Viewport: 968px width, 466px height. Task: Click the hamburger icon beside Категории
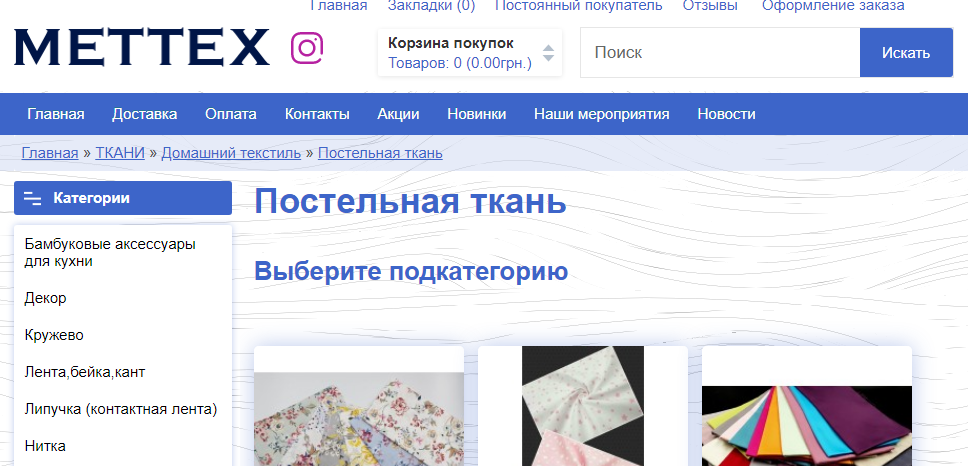tap(32, 198)
